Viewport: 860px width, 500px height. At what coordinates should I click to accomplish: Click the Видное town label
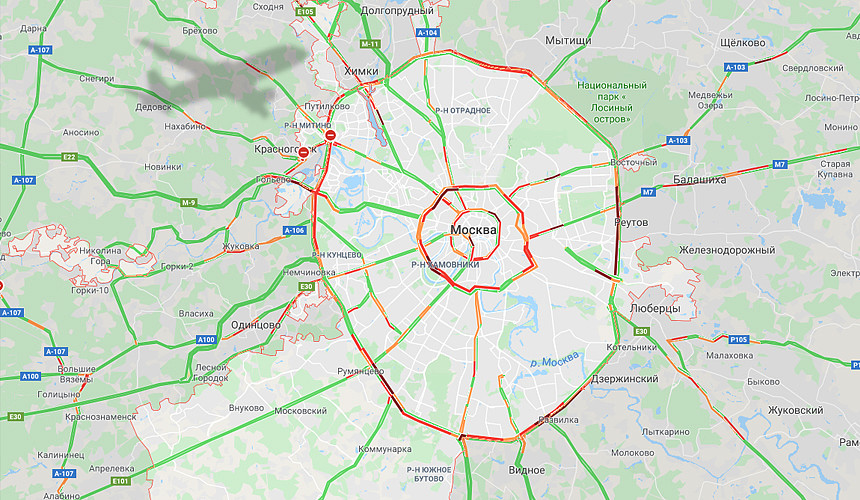(527, 470)
